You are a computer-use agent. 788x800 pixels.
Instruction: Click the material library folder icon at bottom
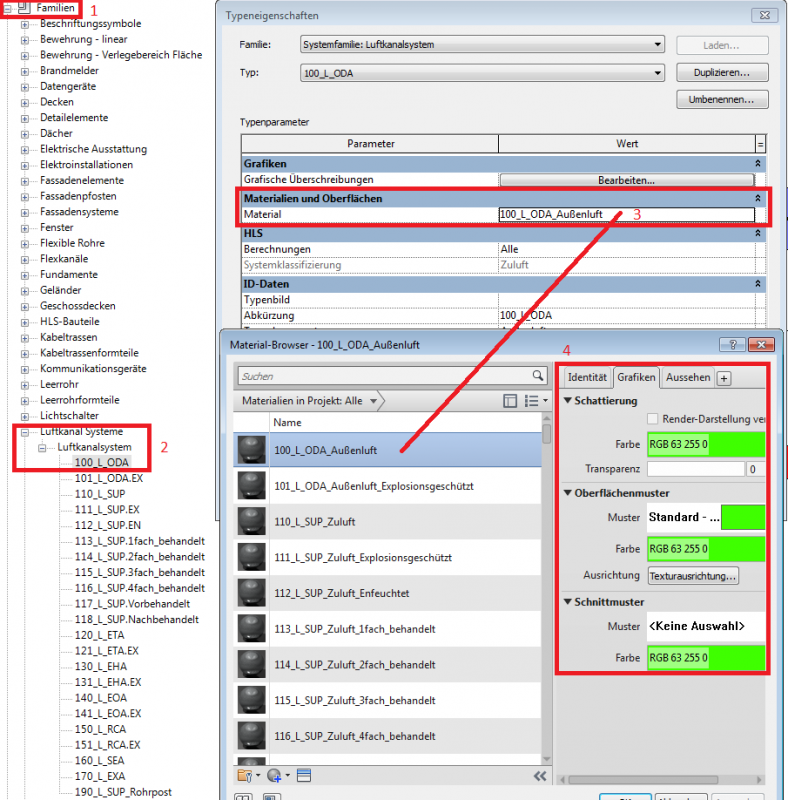coord(243,775)
